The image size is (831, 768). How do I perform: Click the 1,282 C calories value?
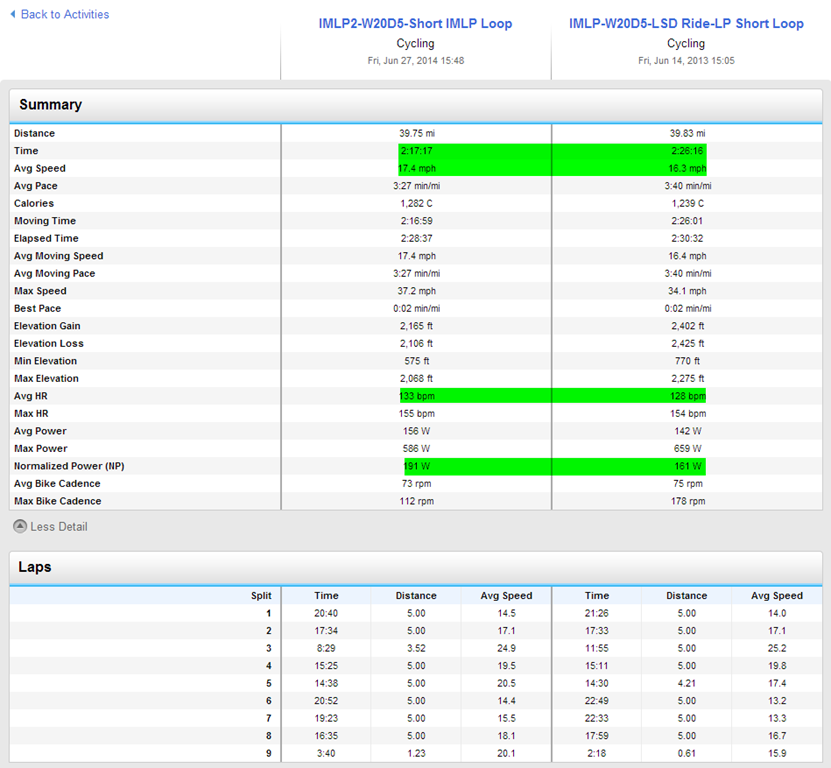(x=416, y=204)
